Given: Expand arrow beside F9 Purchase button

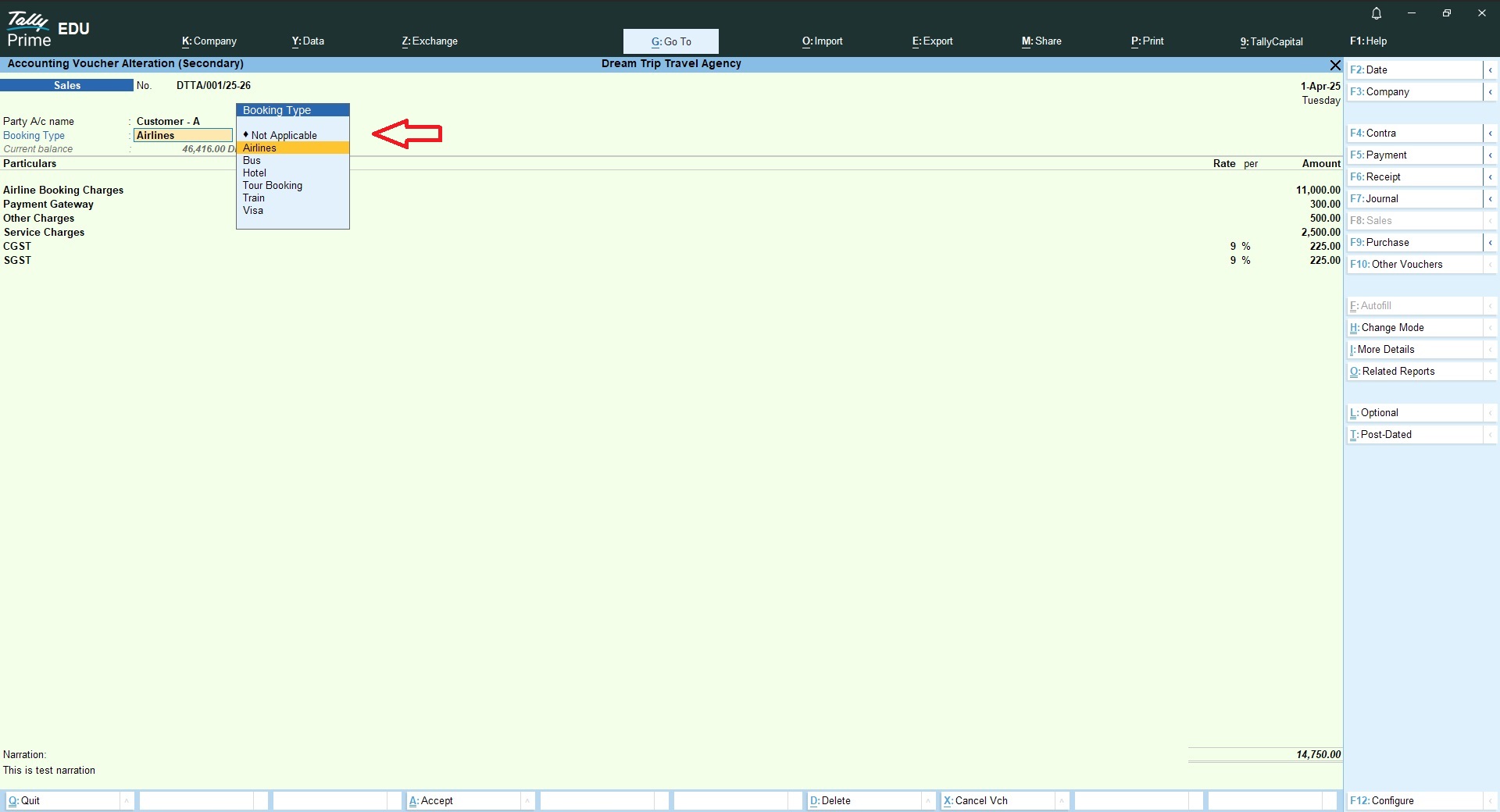Looking at the screenshot, I should [x=1490, y=243].
